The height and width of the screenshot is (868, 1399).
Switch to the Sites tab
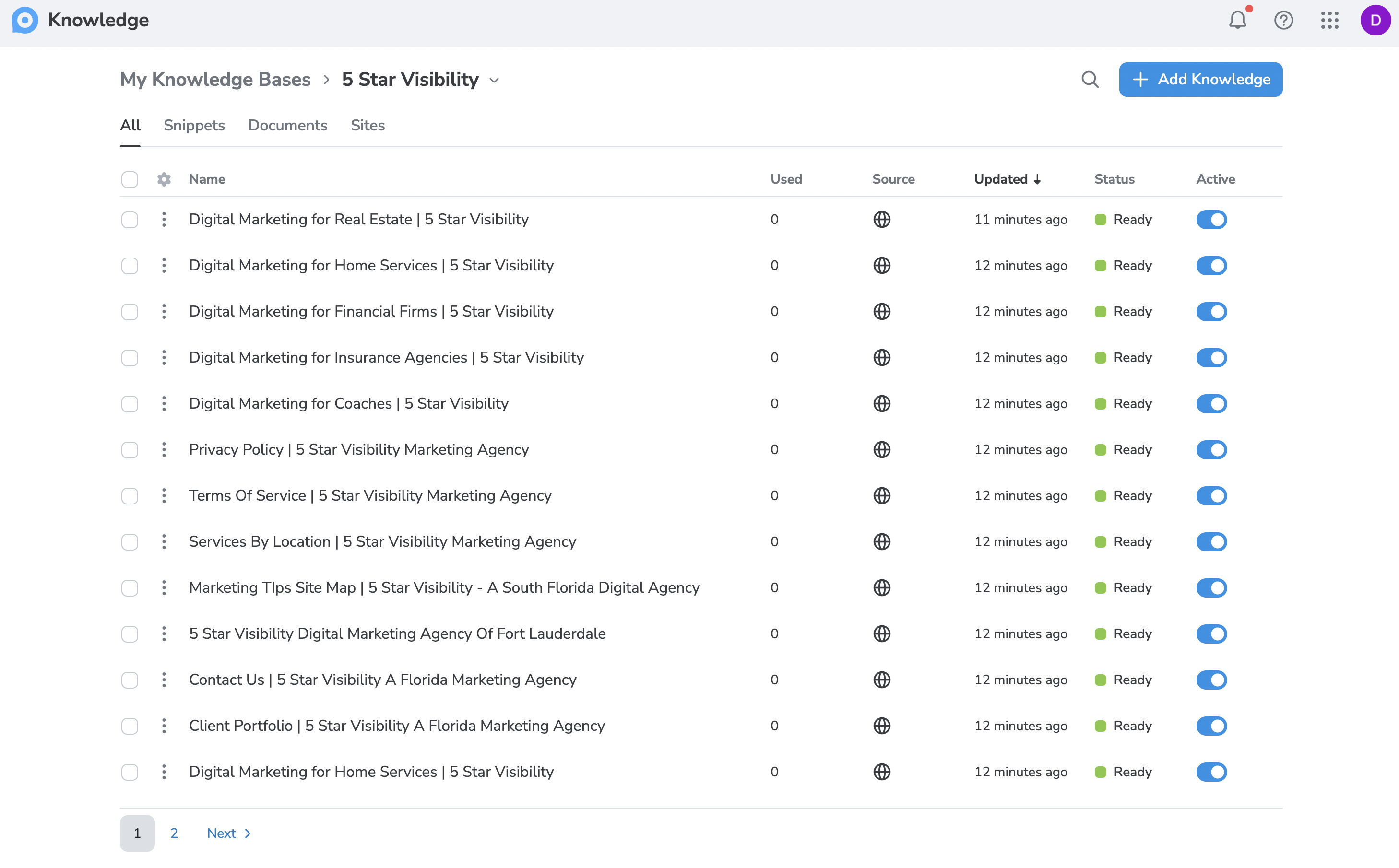coord(368,125)
